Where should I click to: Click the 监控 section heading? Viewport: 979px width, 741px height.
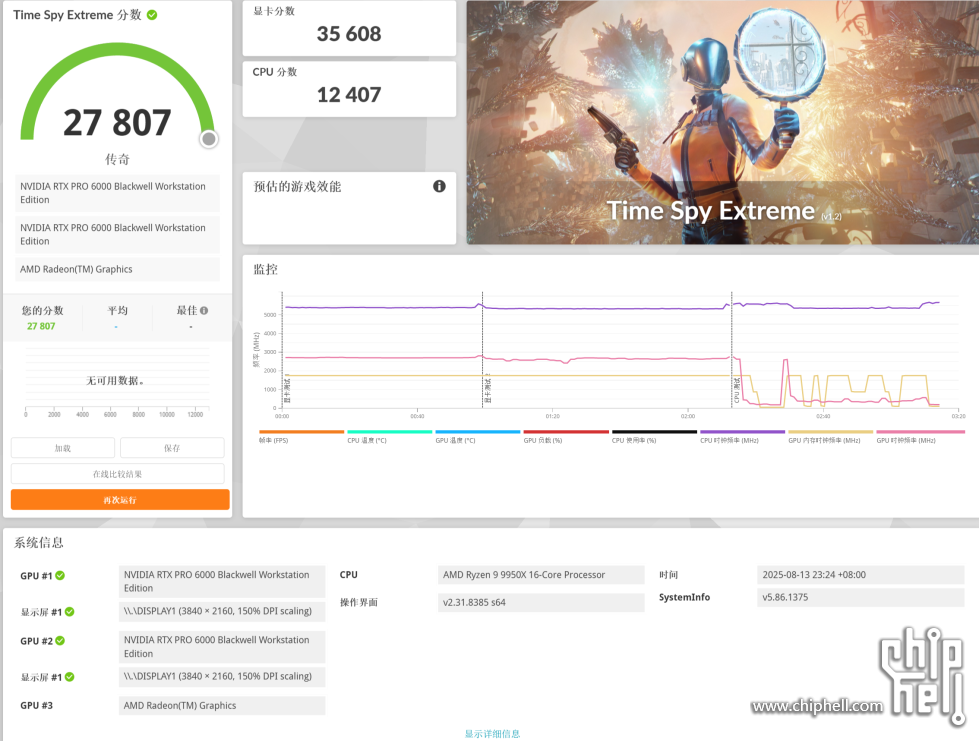tap(265, 269)
